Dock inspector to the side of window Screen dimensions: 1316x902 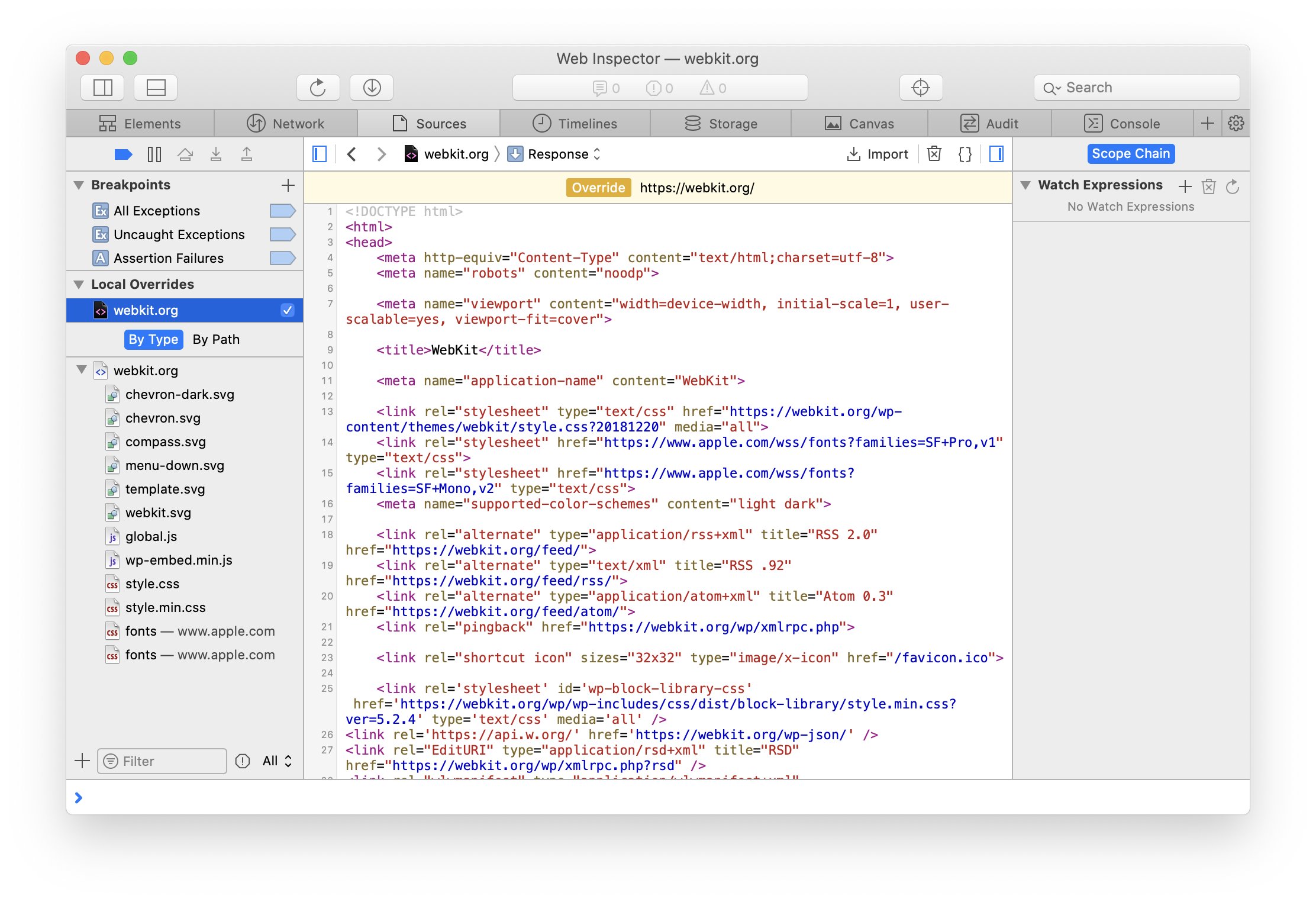click(102, 88)
